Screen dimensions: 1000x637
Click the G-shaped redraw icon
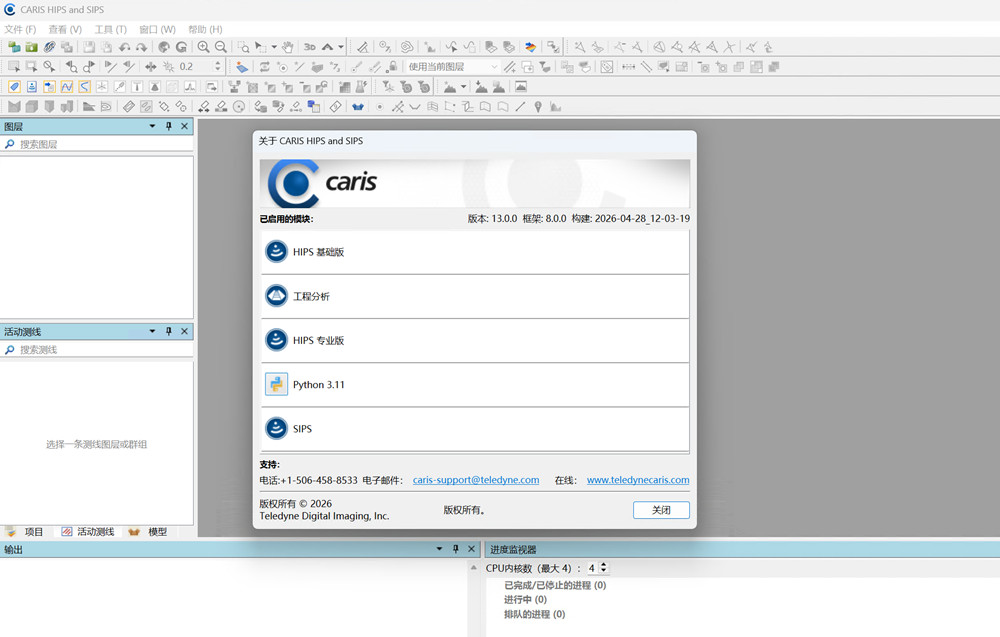pyautogui.click(x=181, y=47)
